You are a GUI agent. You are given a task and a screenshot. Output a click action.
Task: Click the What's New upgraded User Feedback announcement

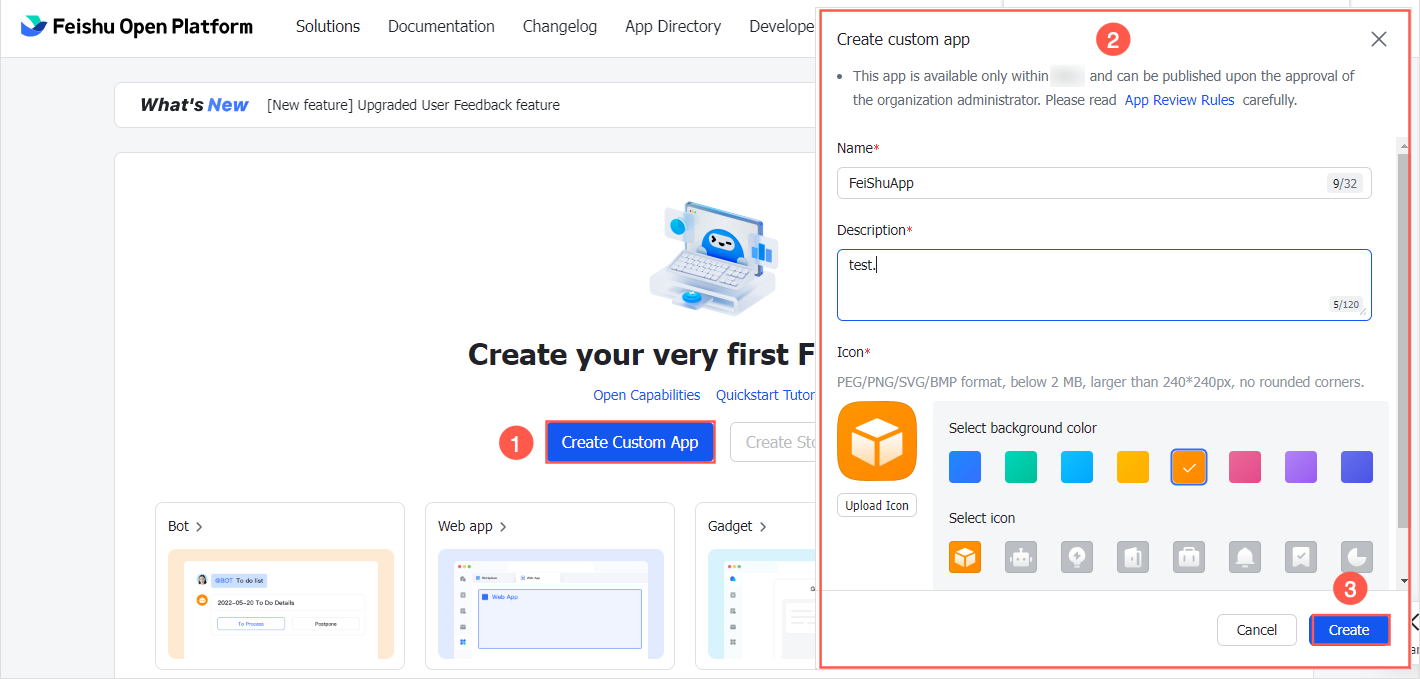point(413,105)
